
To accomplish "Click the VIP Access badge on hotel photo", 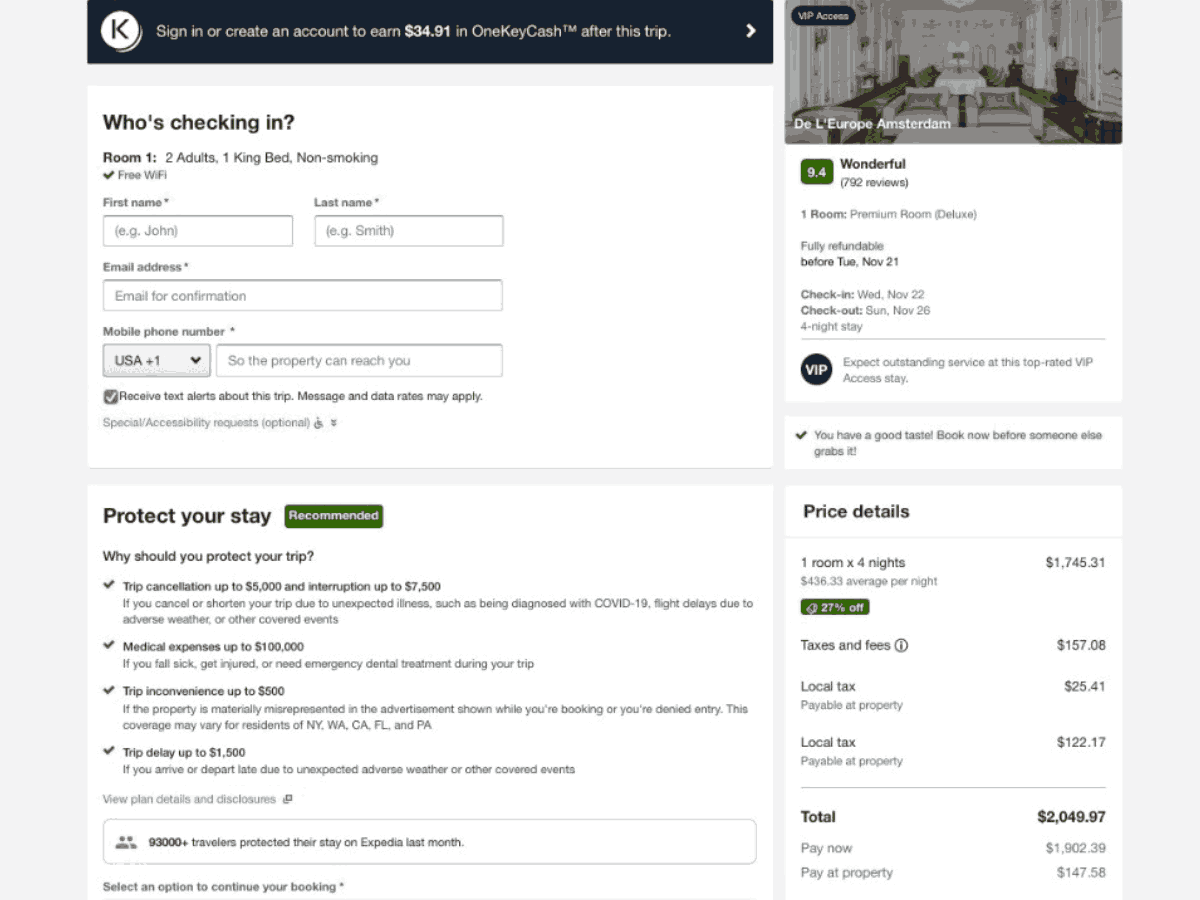I will (822, 16).
